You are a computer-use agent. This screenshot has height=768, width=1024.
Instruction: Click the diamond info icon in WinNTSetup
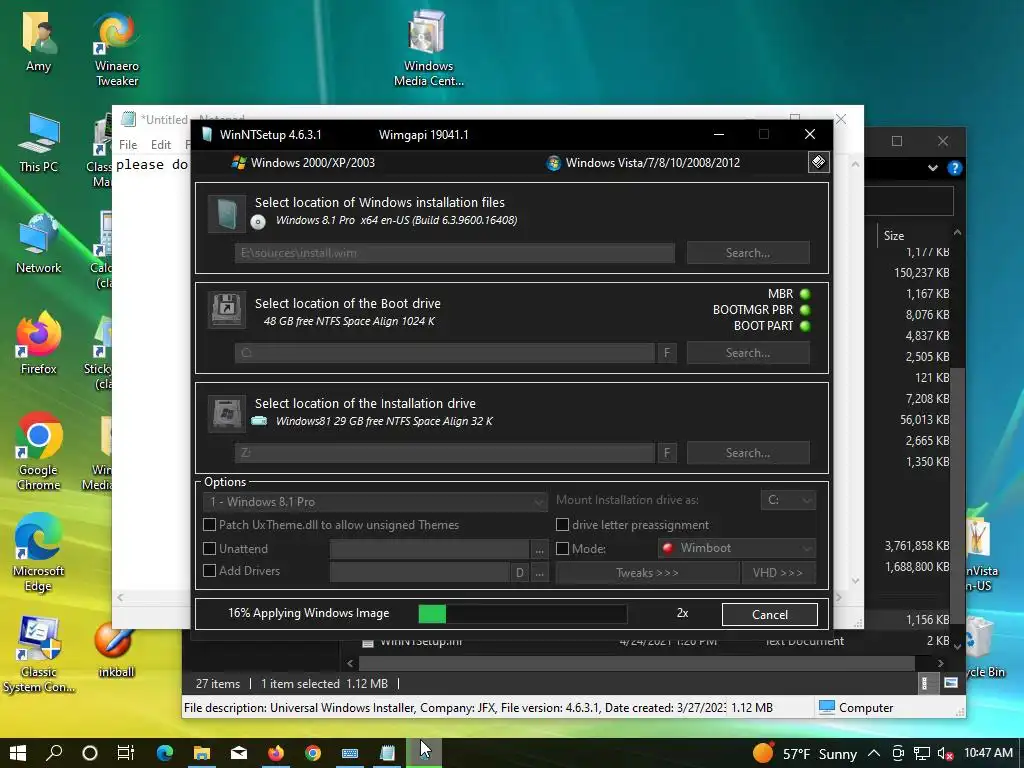pyautogui.click(x=818, y=162)
